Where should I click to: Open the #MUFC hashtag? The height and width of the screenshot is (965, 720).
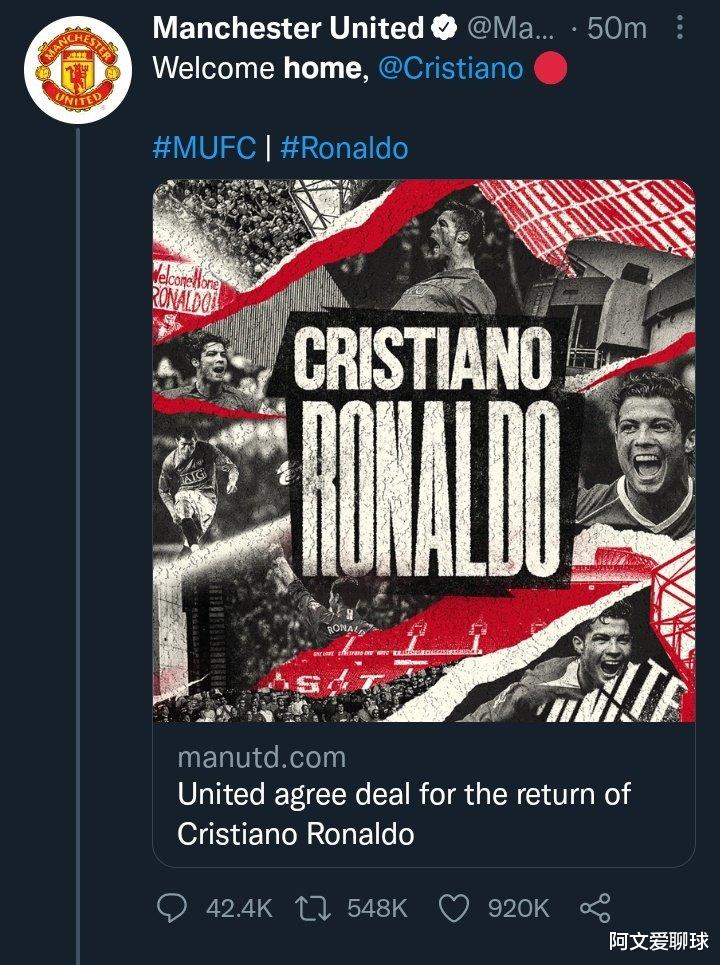(204, 148)
